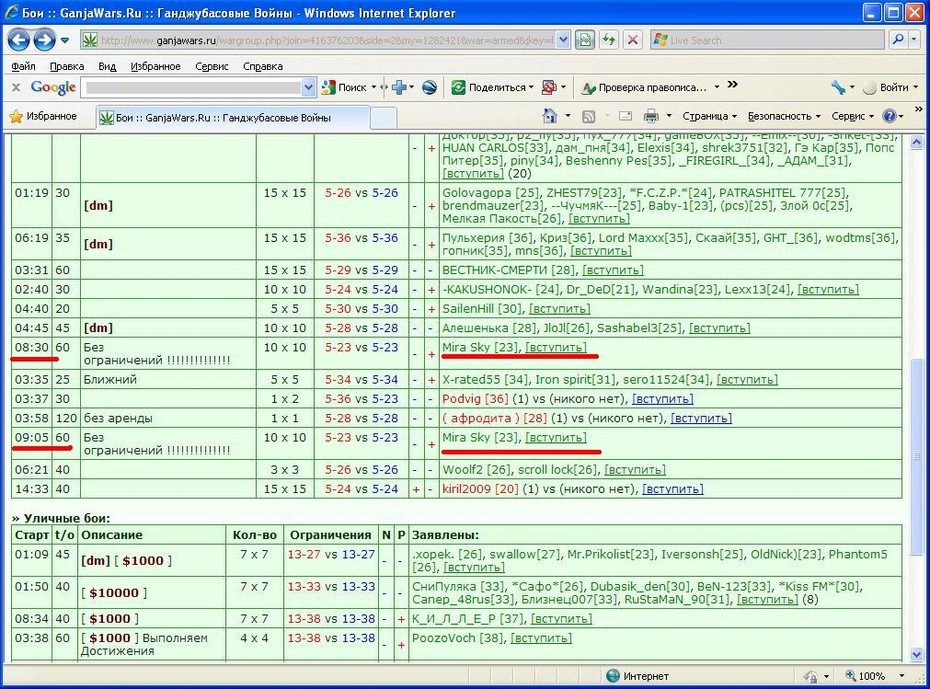The width and height of the screenshot is (930, 689).
Task: Go forward with the Forward arrow button
Action: pos(44,40)
